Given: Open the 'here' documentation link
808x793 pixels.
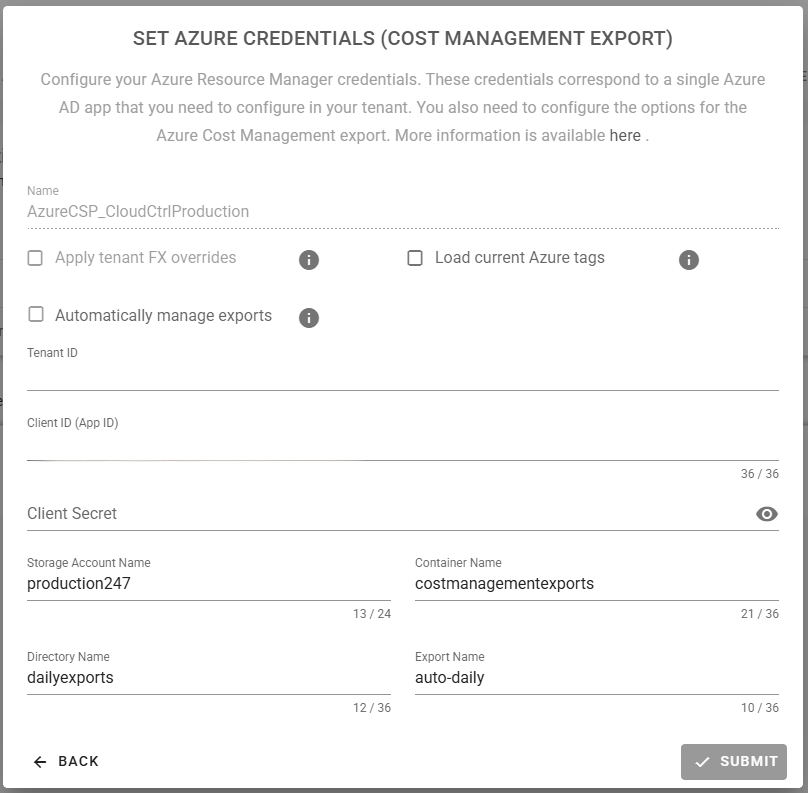Looking at the screenshot, I should pos(625,135).
